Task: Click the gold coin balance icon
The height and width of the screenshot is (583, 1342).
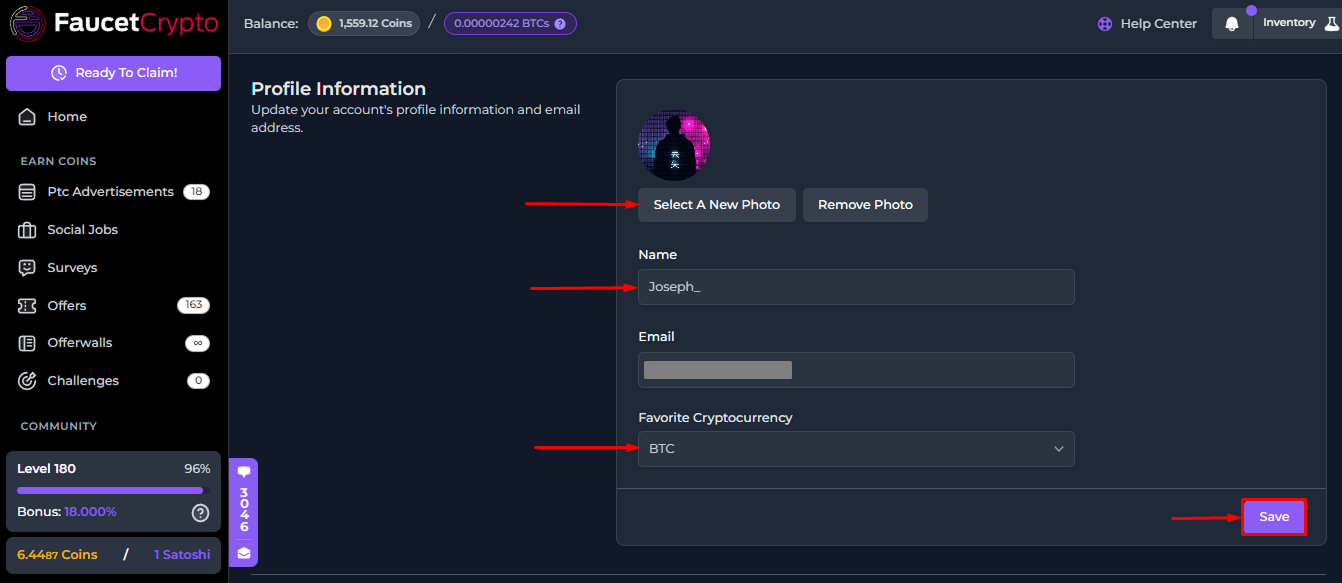Action: click(x=324, y=23)
